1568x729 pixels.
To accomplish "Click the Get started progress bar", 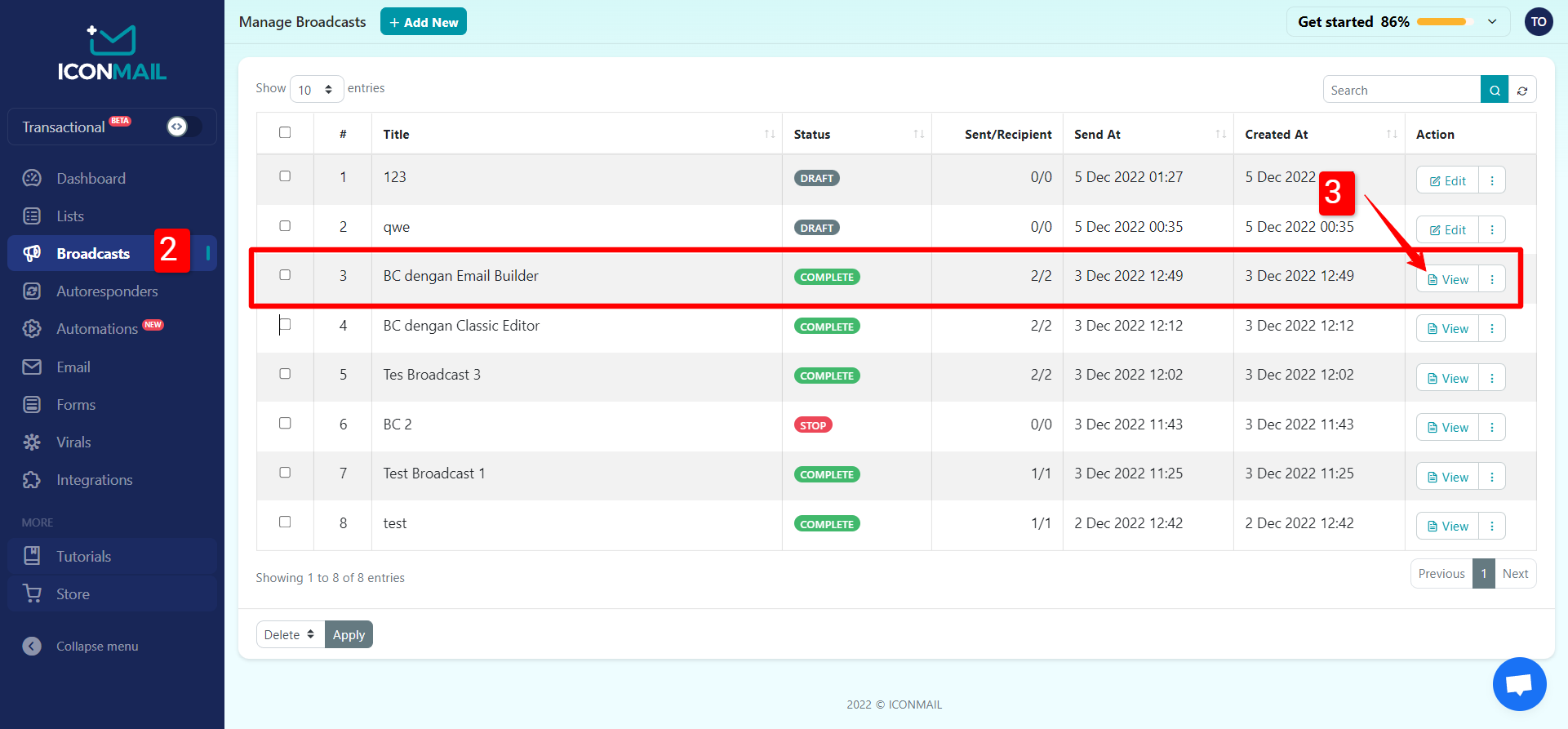I will pyautogui.click(x=1441, y=22).
